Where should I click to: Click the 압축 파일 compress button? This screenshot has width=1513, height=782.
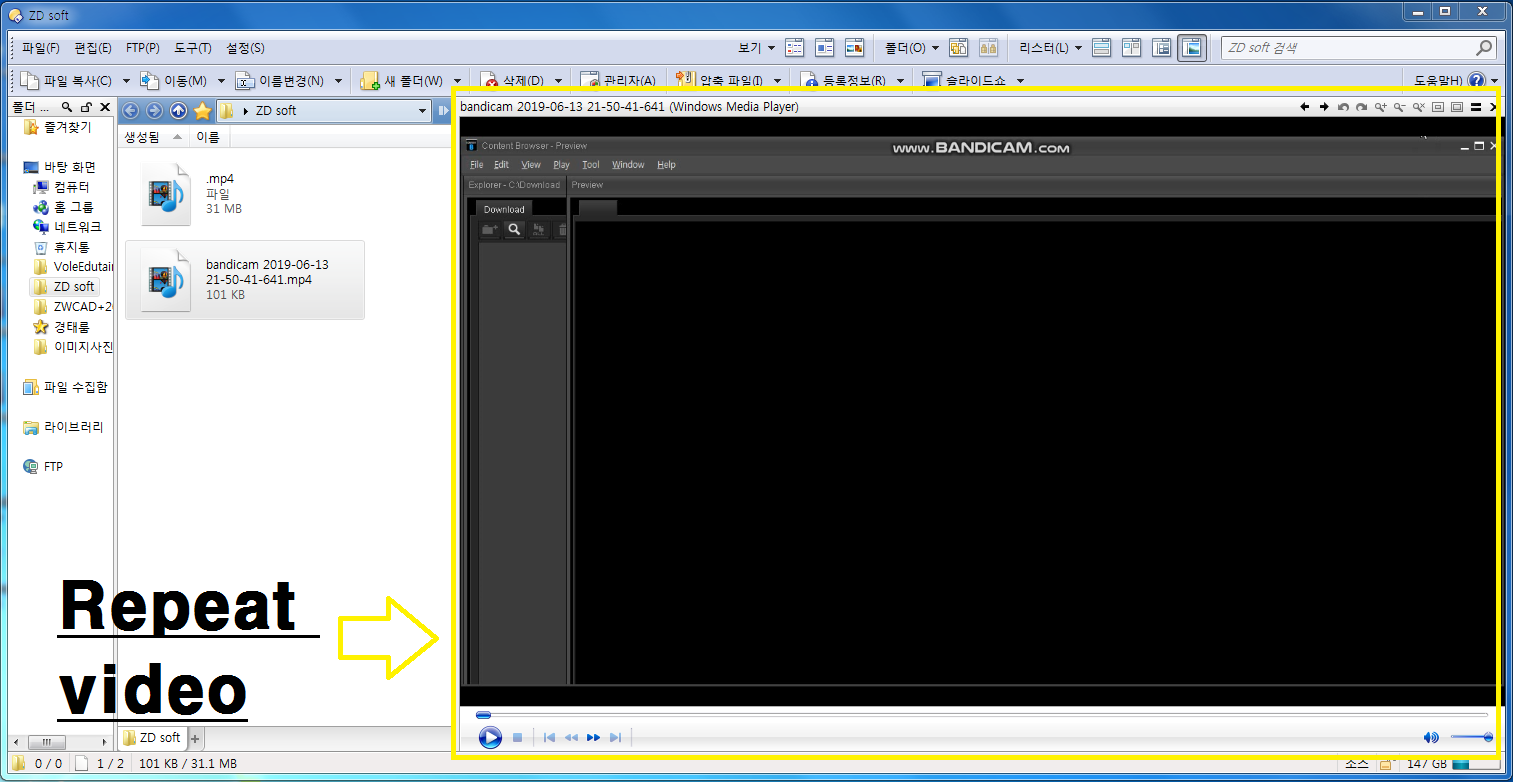coord(719,81)
